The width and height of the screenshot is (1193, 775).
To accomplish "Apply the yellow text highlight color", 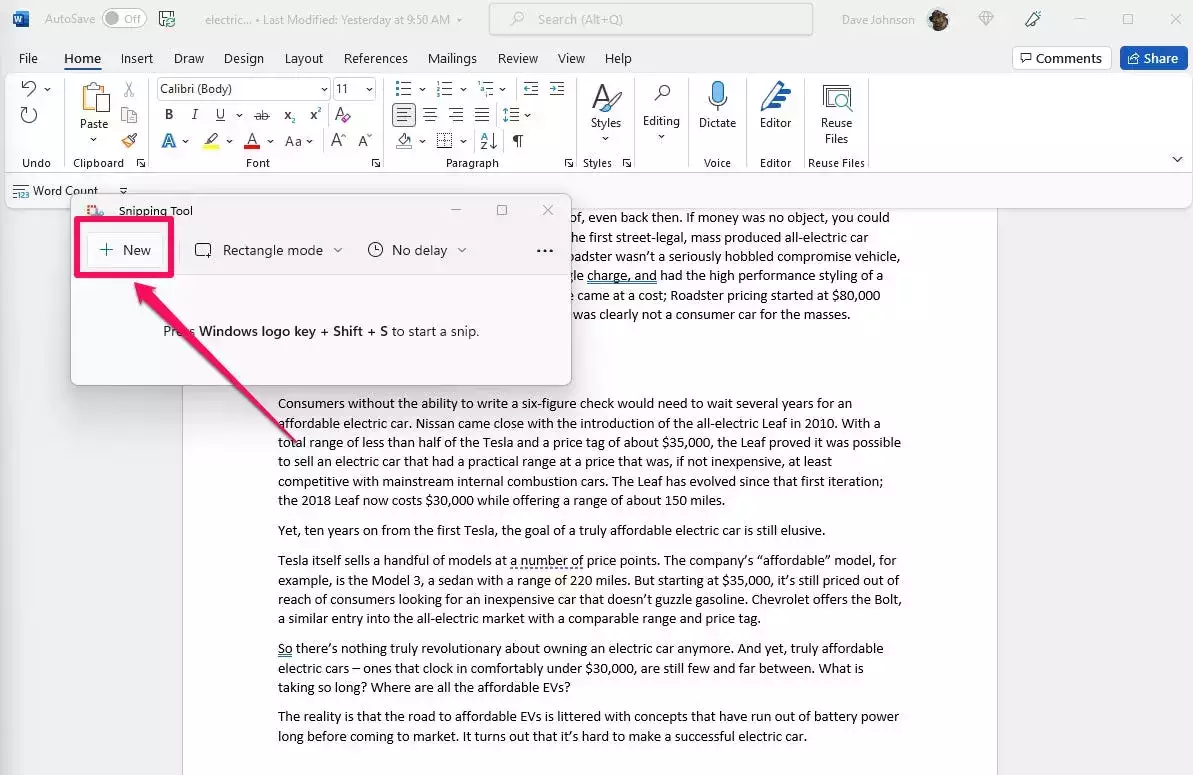I will click(211, 141).
